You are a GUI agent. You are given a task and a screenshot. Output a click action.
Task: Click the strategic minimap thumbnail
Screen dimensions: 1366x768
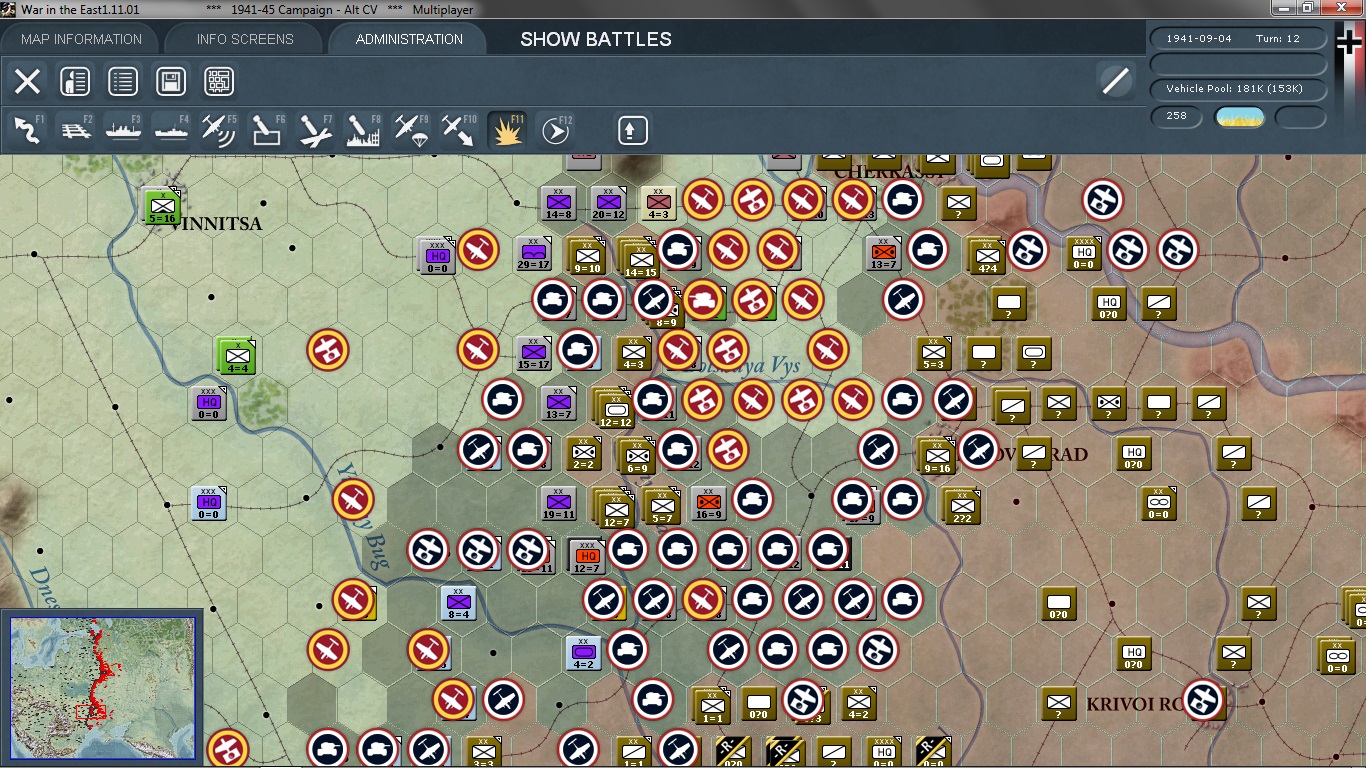point(102,687)
